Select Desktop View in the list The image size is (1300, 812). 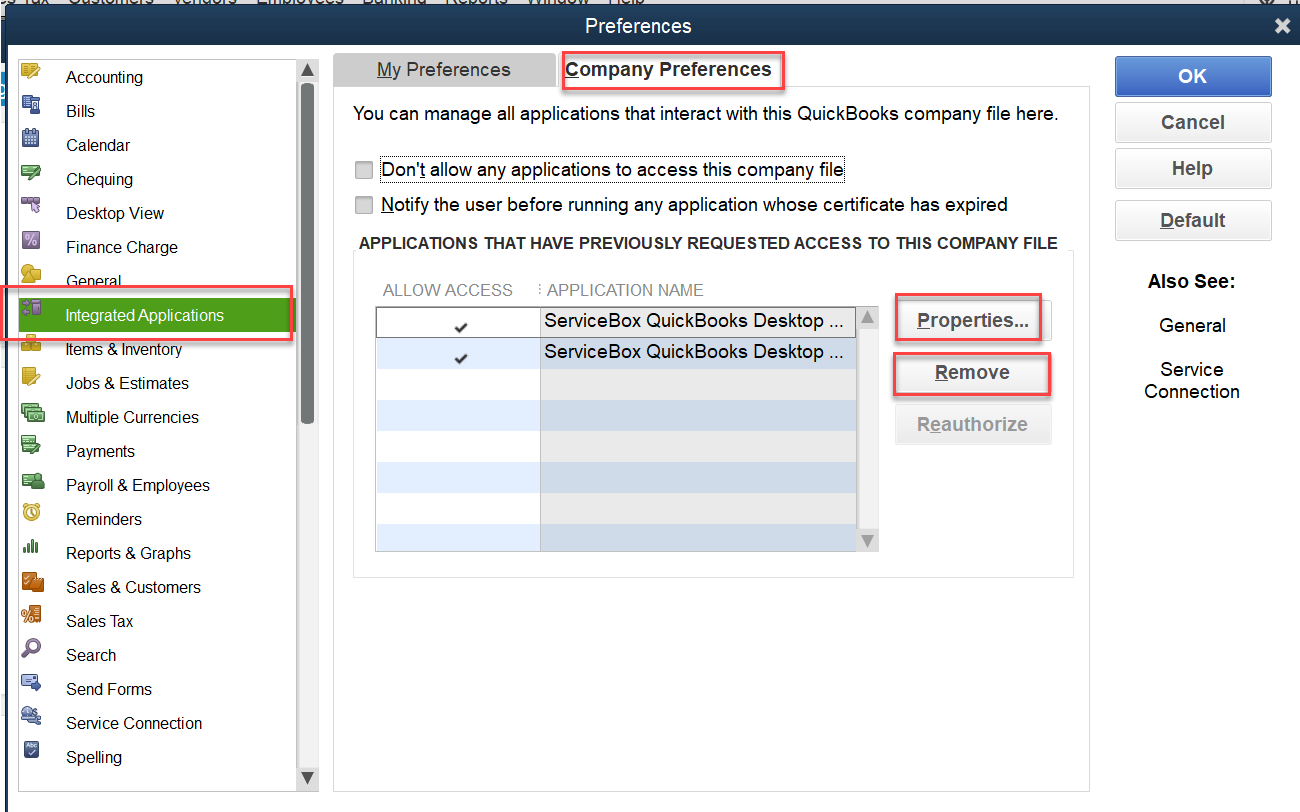pyautogui.click(x=115, y=213)
